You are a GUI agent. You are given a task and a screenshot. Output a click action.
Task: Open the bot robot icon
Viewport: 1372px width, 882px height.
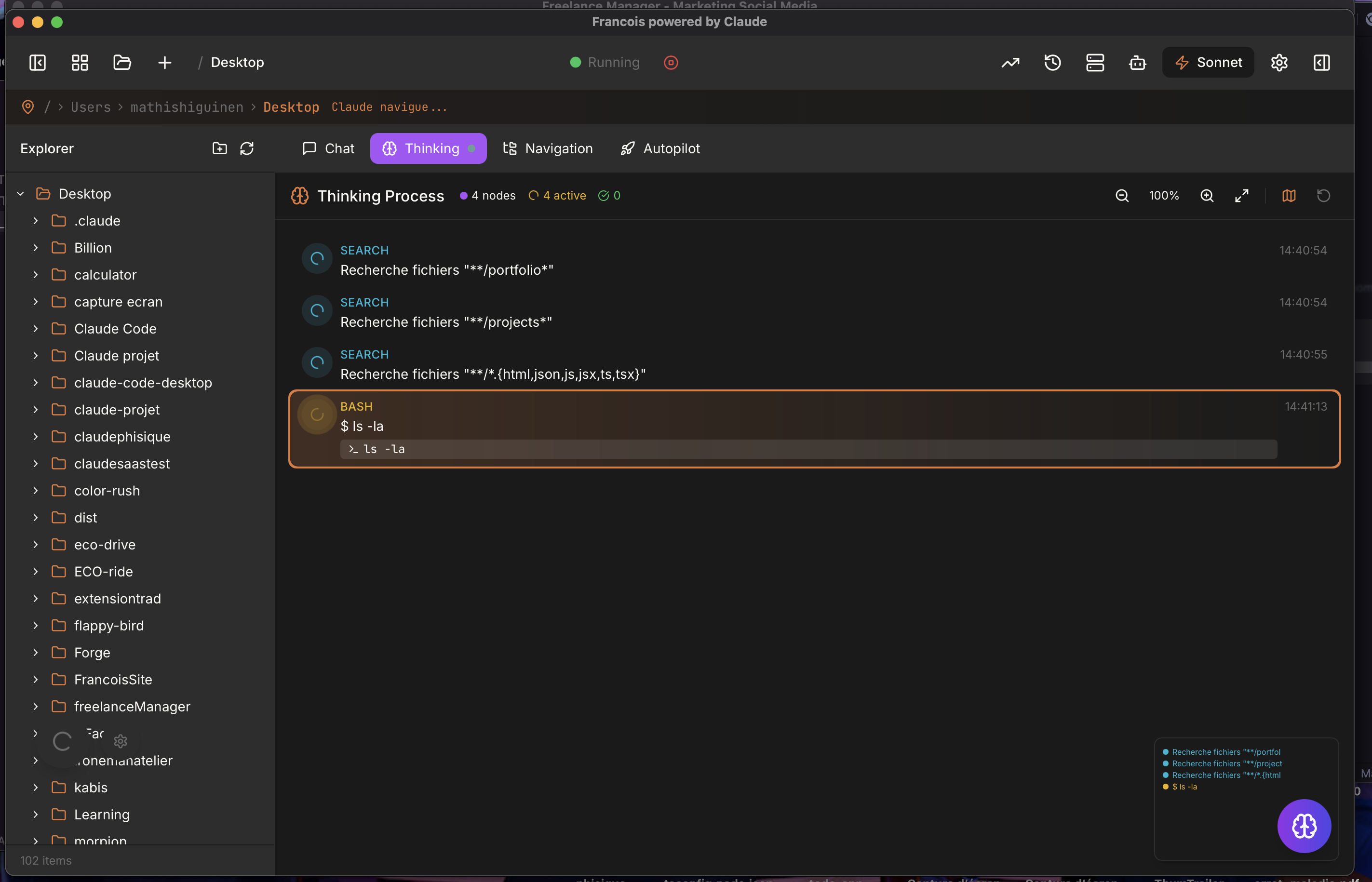(x=1137, y=63)
